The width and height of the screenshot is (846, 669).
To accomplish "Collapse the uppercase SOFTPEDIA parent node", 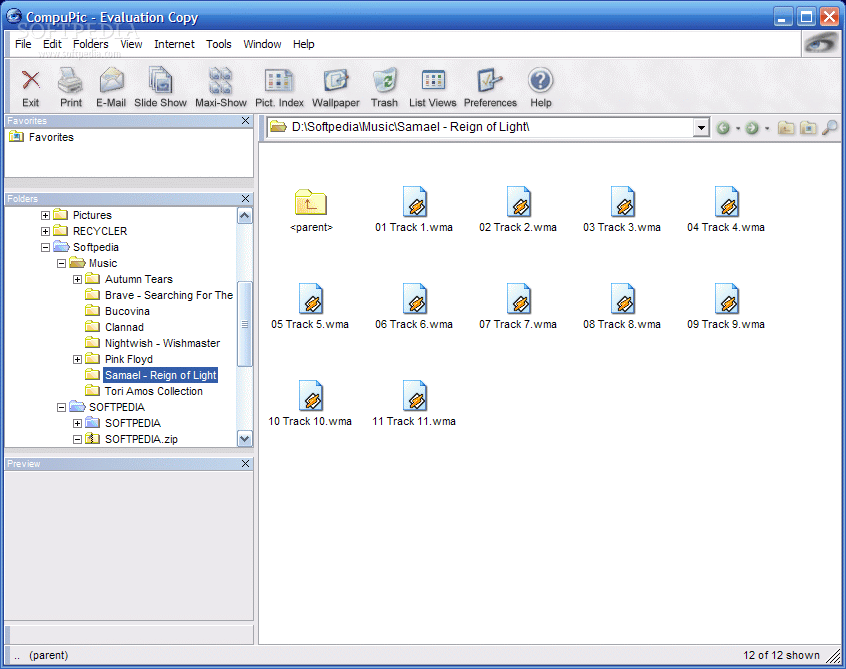I will [x=62, y=407].
